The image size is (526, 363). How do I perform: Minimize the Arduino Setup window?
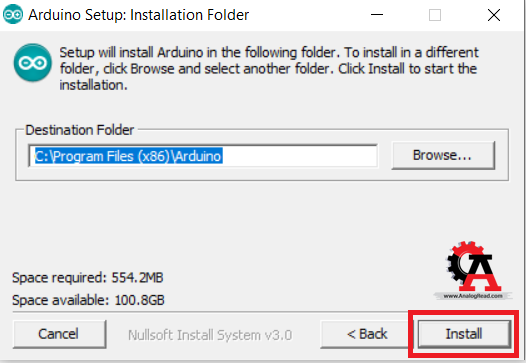377,15
